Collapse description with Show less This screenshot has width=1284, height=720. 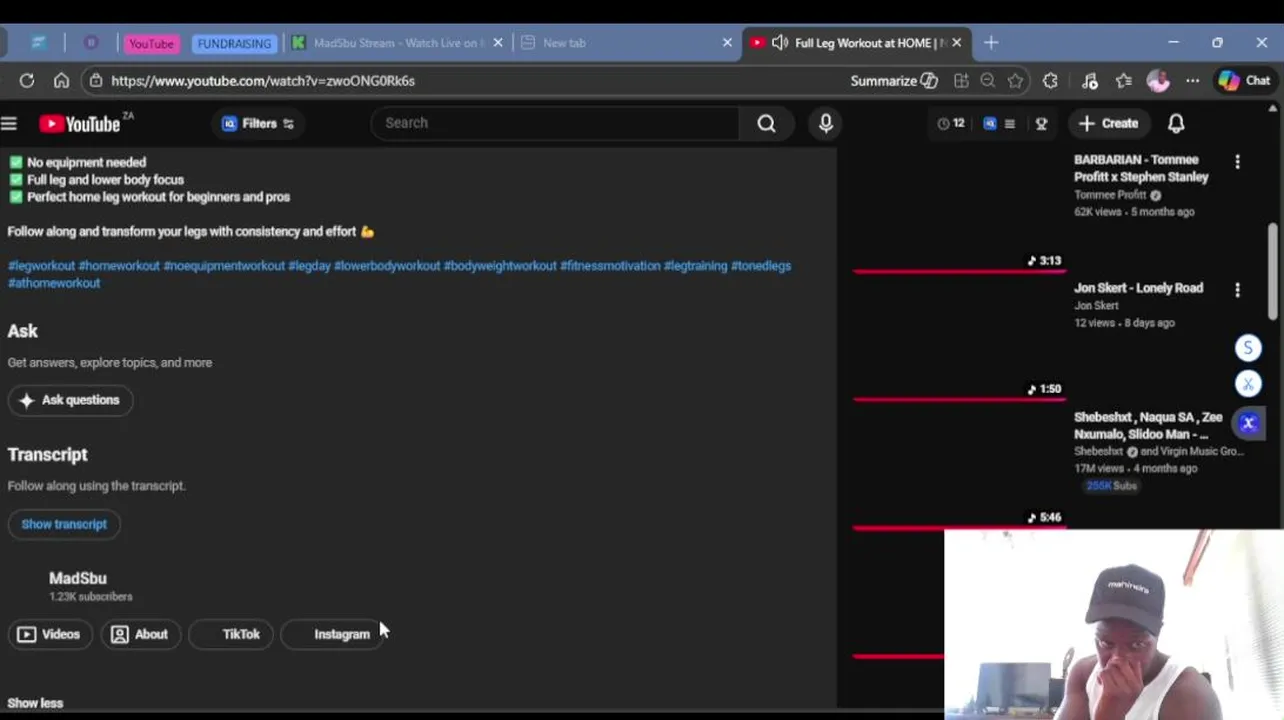click(35, 703)
